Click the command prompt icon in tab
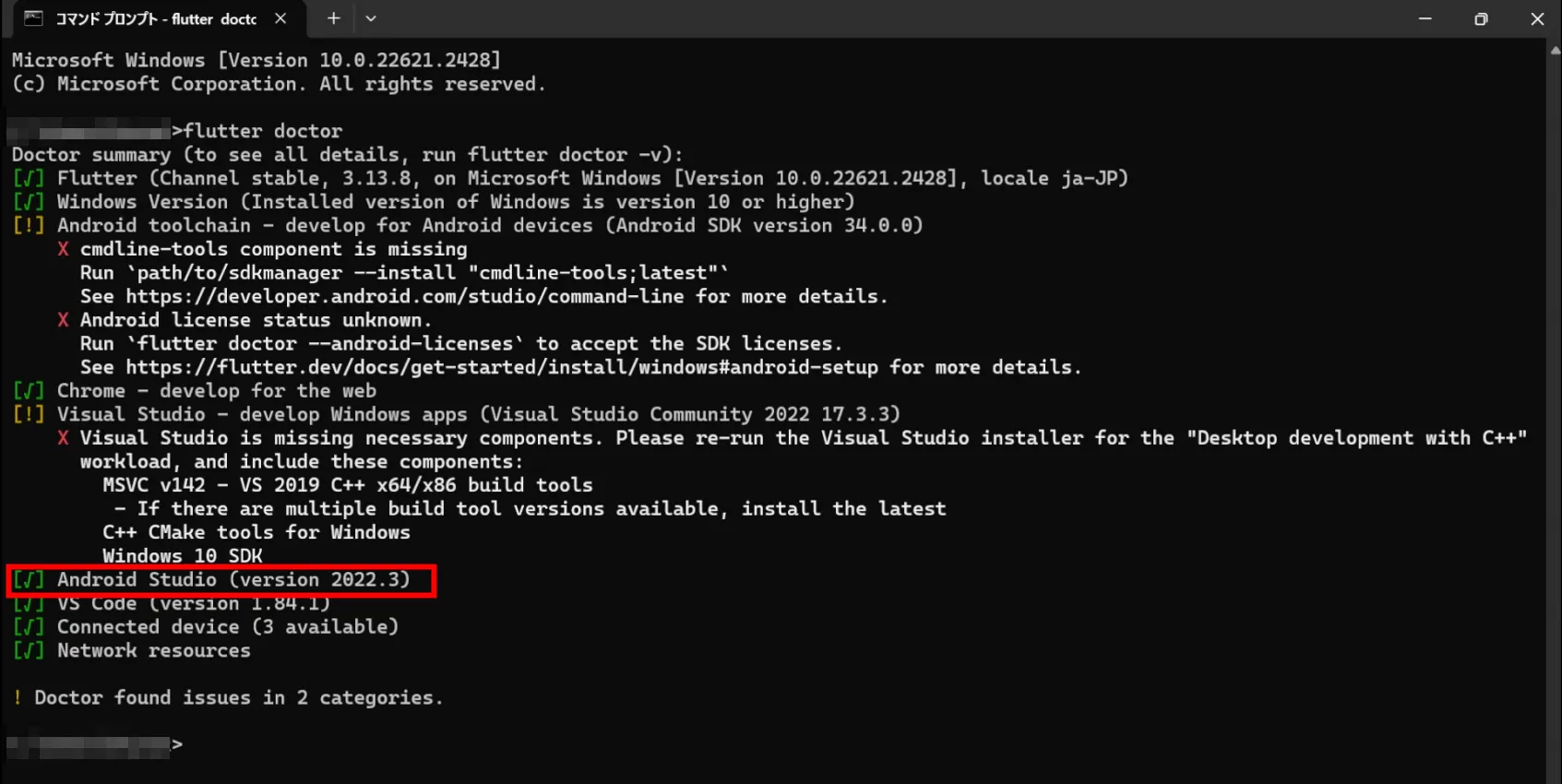The height and width of the screenshot is (784, 1562). coord(33,18)
